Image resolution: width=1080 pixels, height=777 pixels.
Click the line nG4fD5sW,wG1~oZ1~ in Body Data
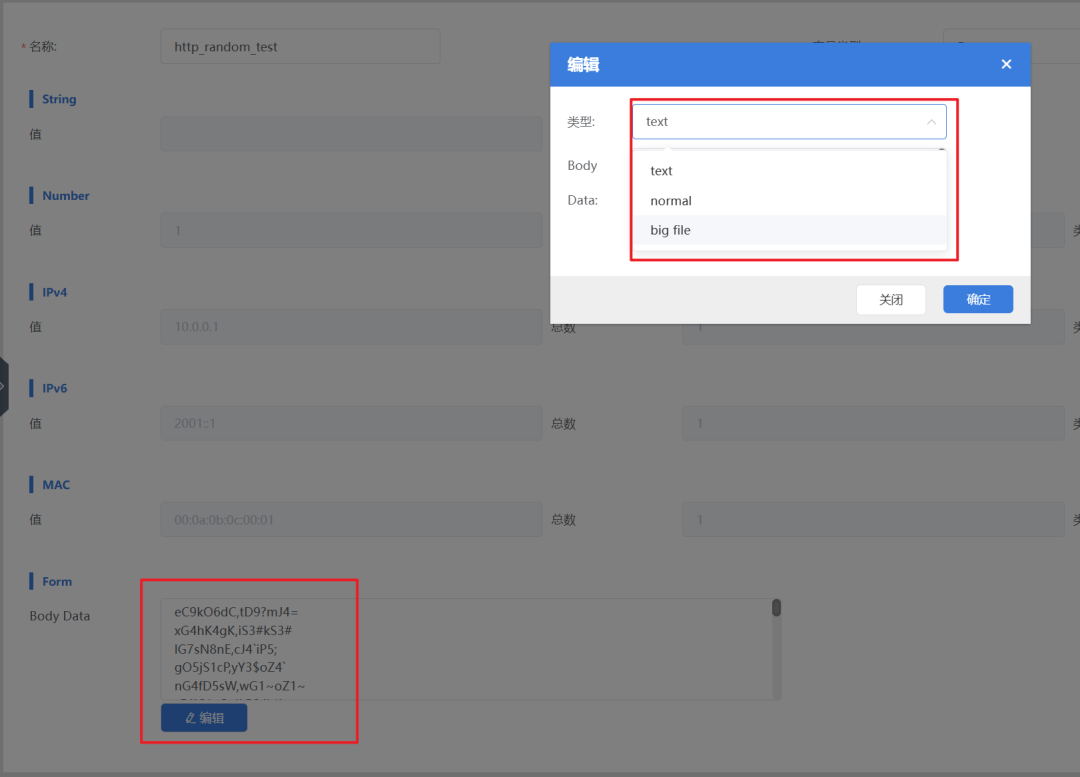(240, 686)
